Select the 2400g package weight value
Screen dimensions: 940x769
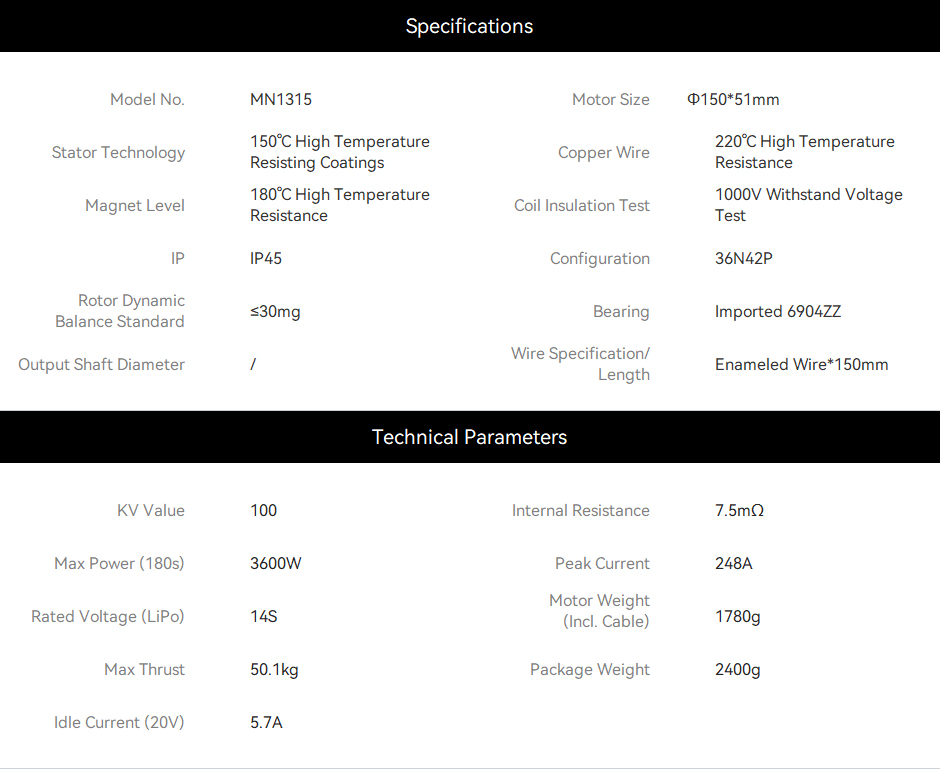pos(737,670)
